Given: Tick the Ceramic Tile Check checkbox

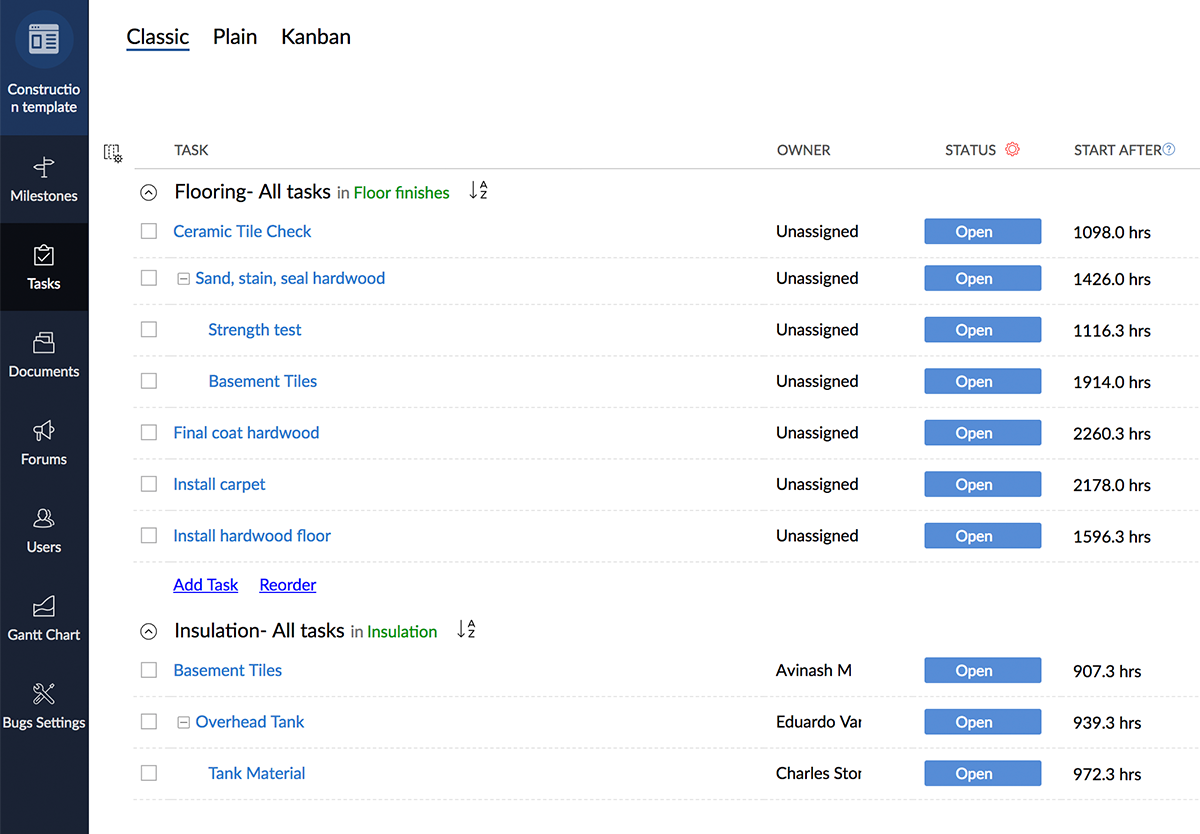Looking at the screenshot, I should coord(149,231).
